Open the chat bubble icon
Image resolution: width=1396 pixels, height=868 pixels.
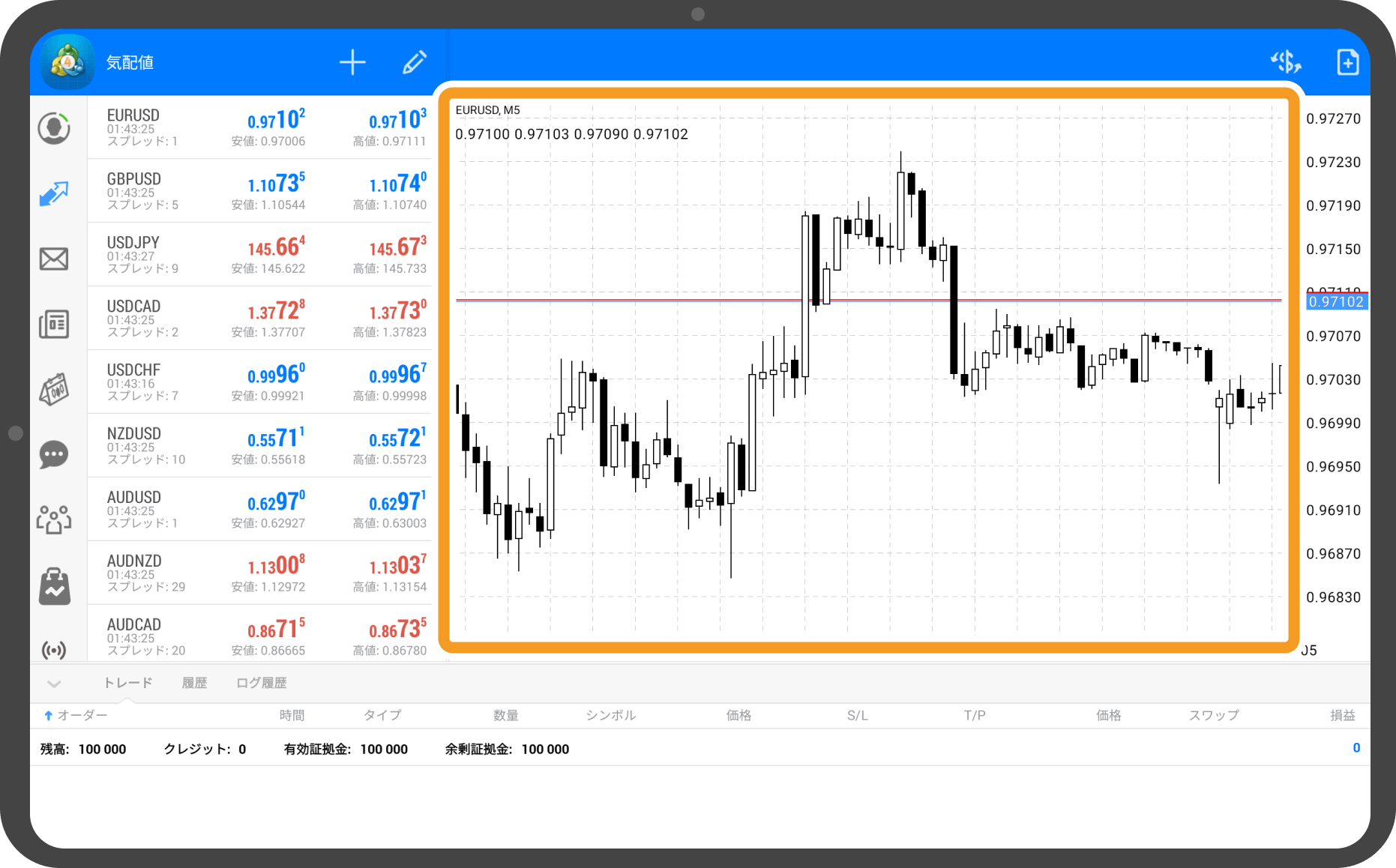point(54,454)
